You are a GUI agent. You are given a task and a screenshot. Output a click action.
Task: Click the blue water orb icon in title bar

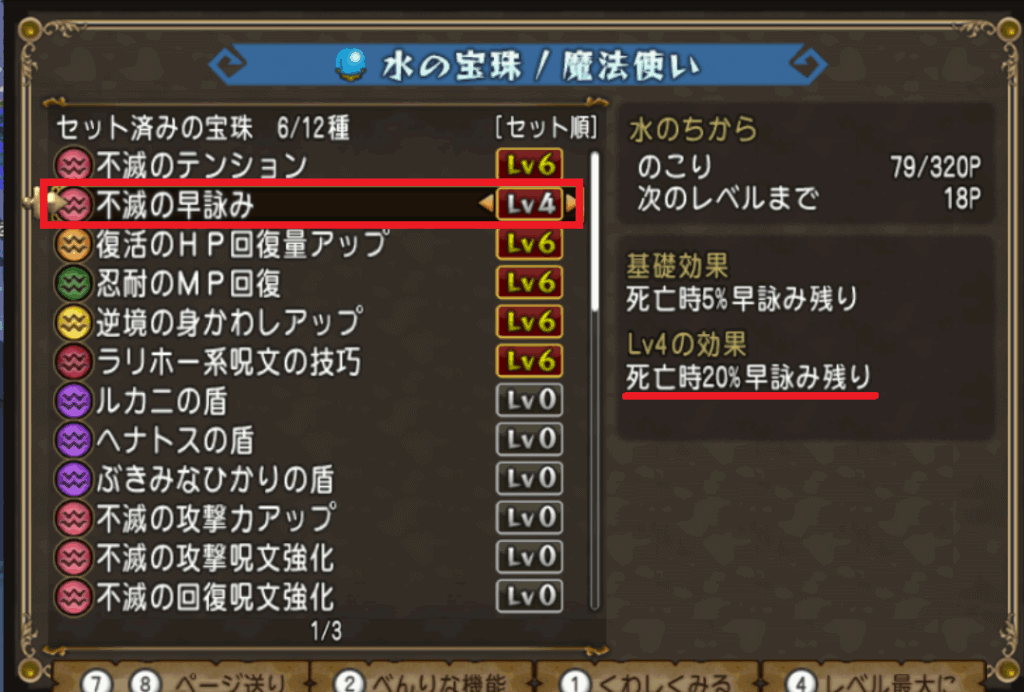351,65
